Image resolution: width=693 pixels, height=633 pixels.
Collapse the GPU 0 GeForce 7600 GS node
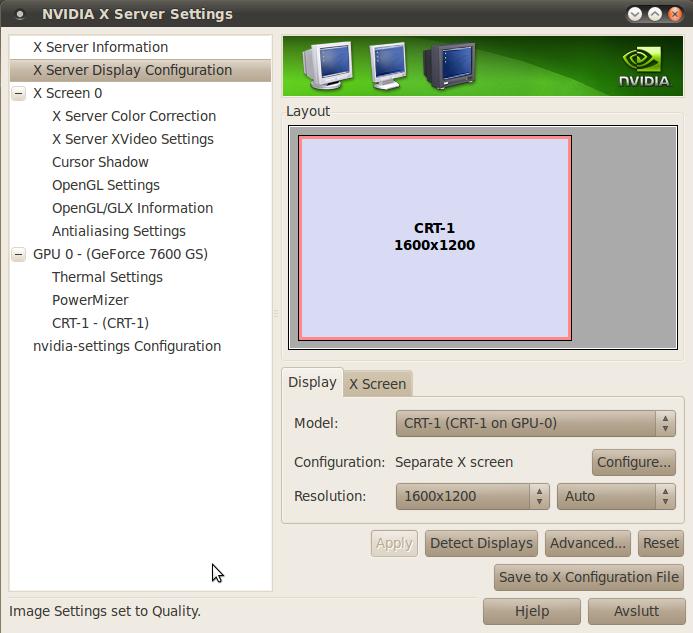[x=18, y=254]
